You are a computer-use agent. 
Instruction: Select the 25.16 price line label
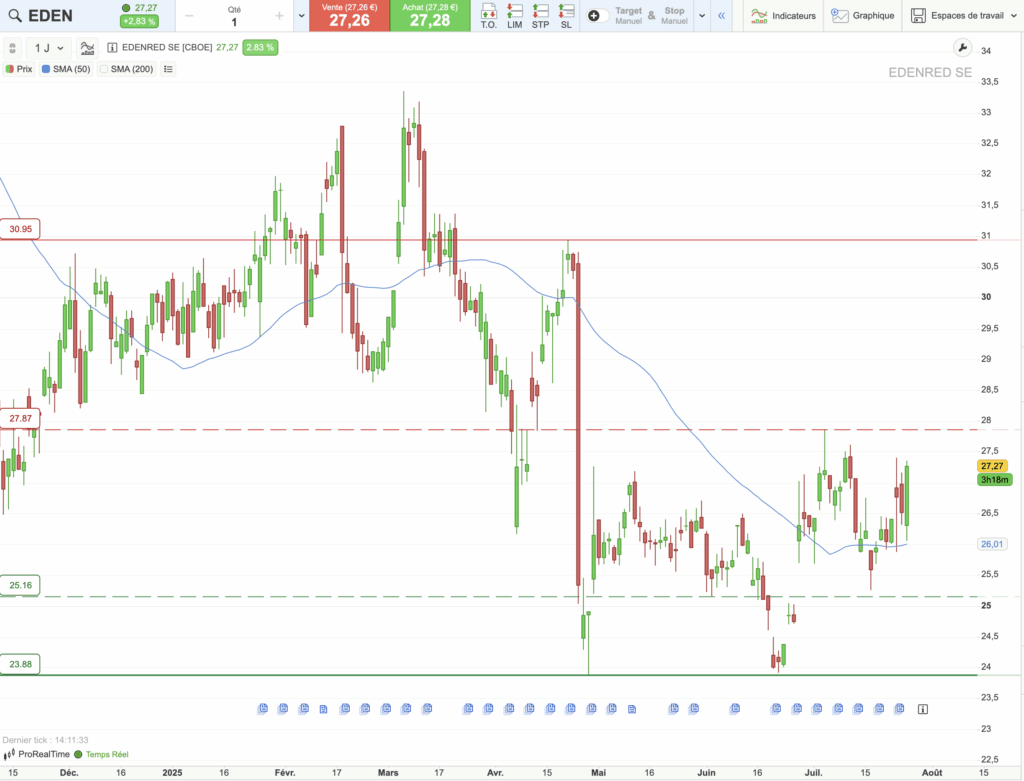[20, 585]
